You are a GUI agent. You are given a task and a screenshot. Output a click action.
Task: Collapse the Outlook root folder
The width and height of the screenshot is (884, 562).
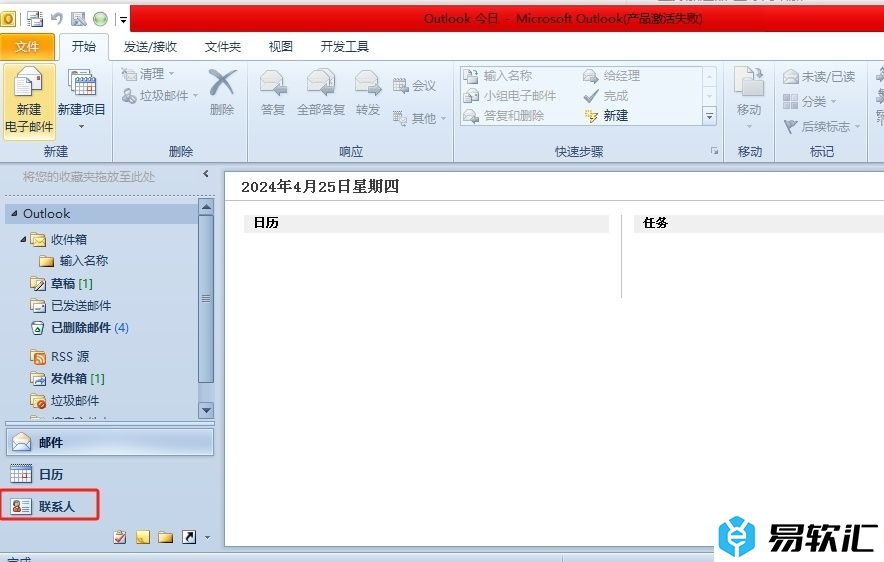coord(14,214)
